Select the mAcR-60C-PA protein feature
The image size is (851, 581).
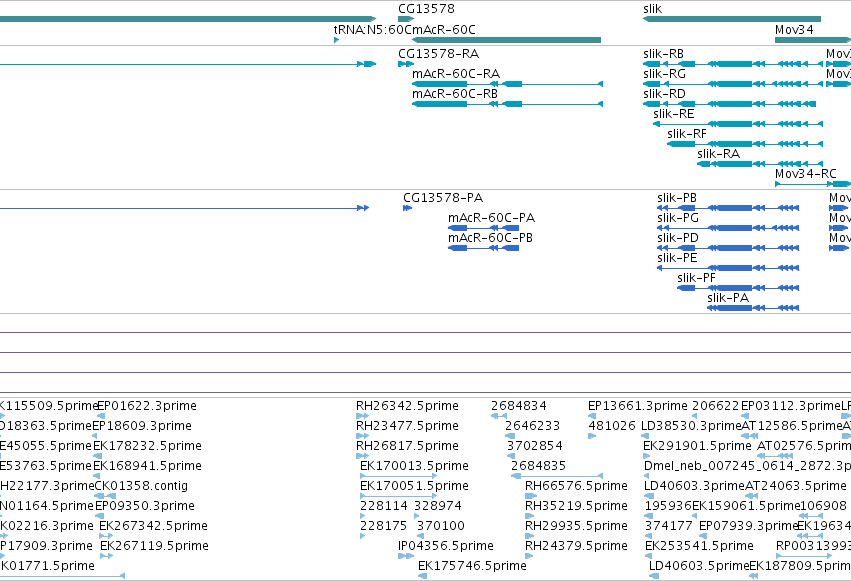[x=484, y=228]
